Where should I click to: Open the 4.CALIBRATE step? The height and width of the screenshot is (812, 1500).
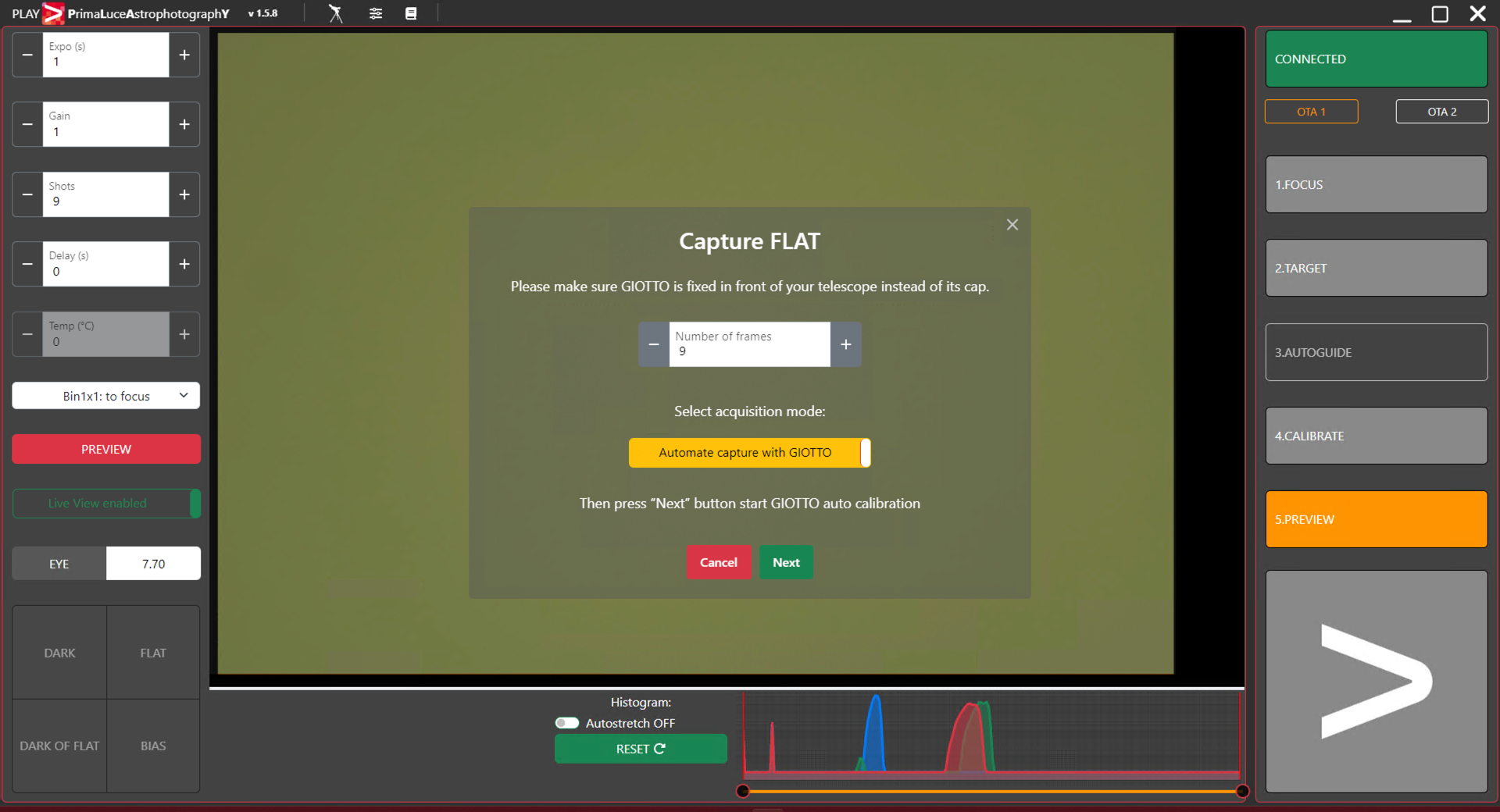(x=1377, y=436)
